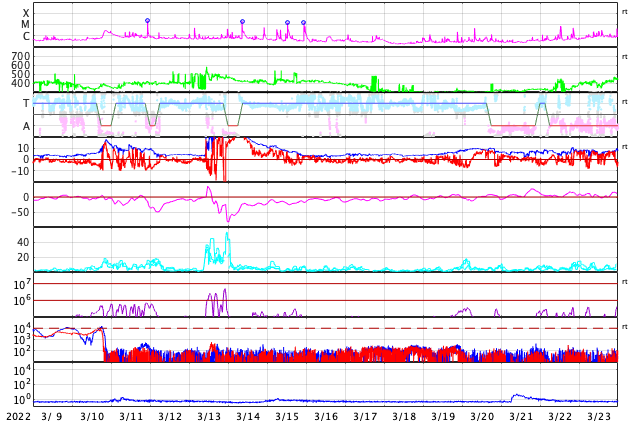Select the 3/17 date label

[x=365, y=417]
